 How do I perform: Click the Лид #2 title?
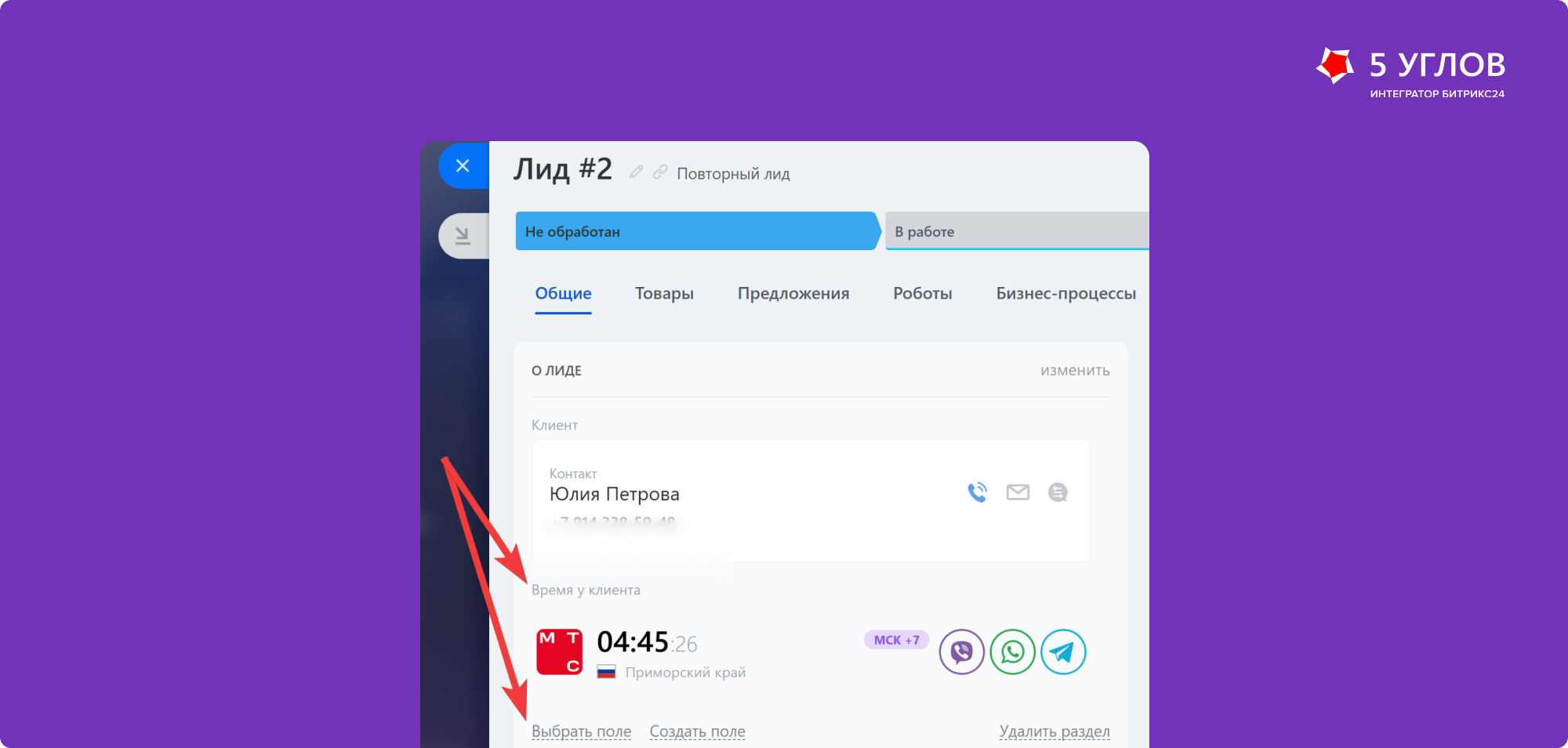[x=563, y=169]
